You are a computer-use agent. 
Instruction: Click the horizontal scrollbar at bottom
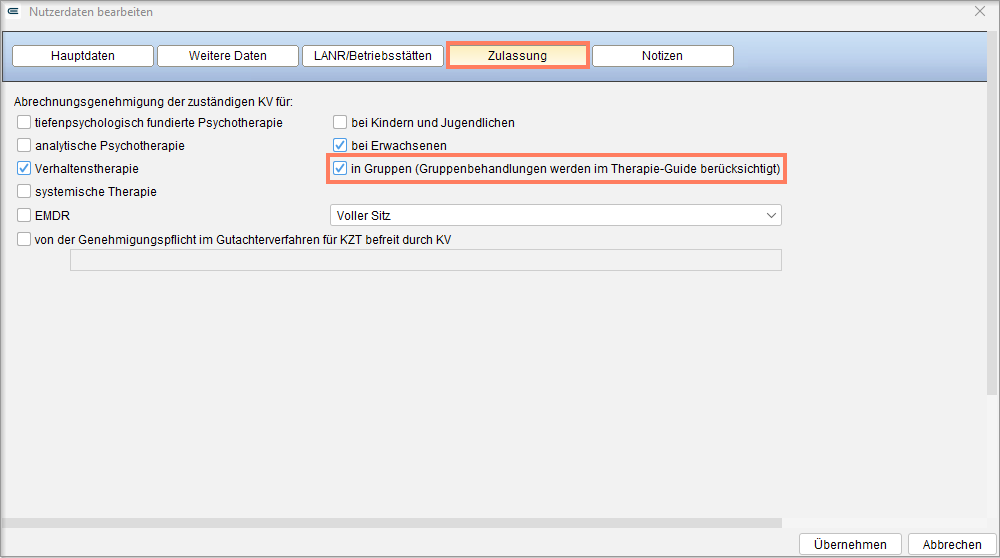click(x=392, y=523)
